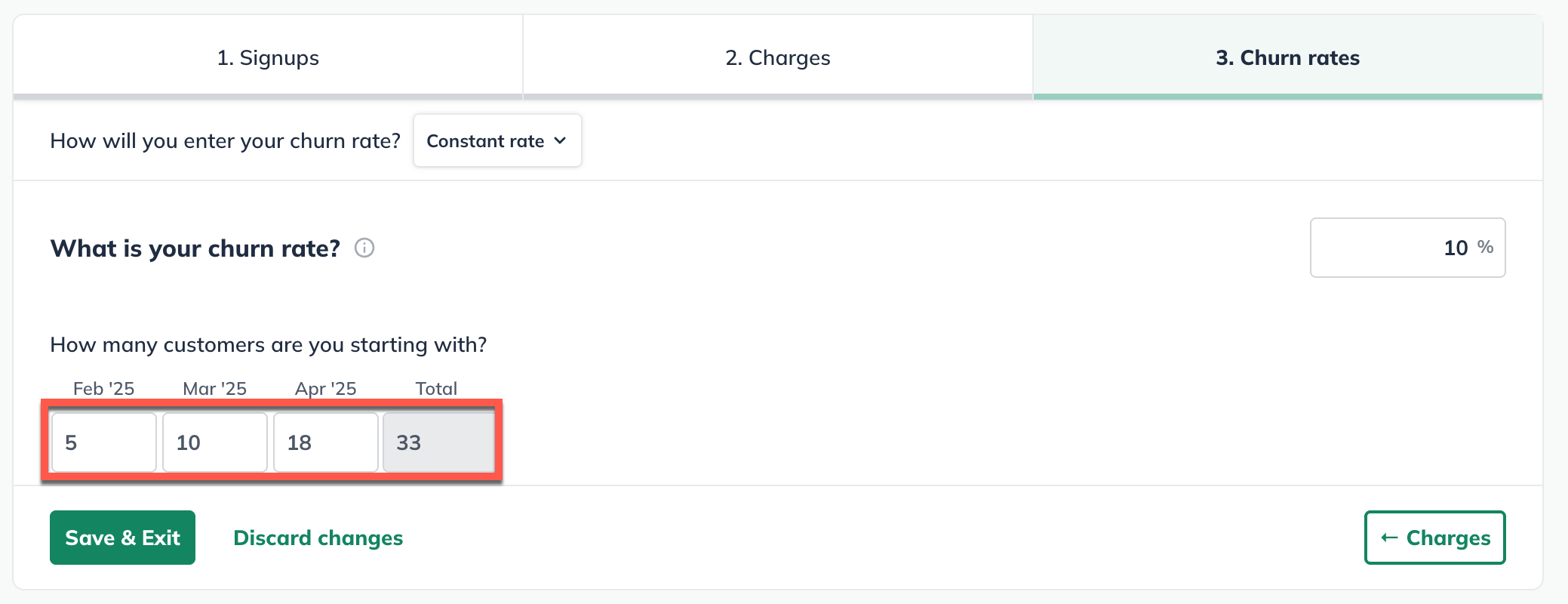Select the Churn rates tab
The height and width of the screenshot is (604, 1568).
tap(1287, 57)
